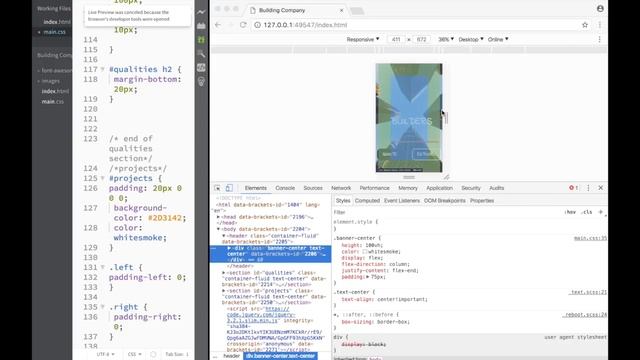
Task: Open the Online network throttling dropdown
Action: pyautogui.click(x=498, y=39)
